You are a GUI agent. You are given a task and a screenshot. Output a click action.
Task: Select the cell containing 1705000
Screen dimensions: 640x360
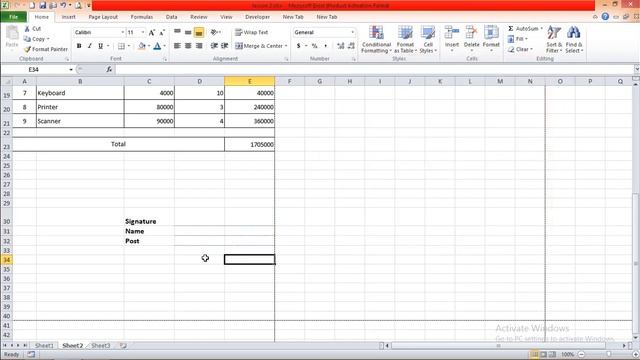click(249, 144)
